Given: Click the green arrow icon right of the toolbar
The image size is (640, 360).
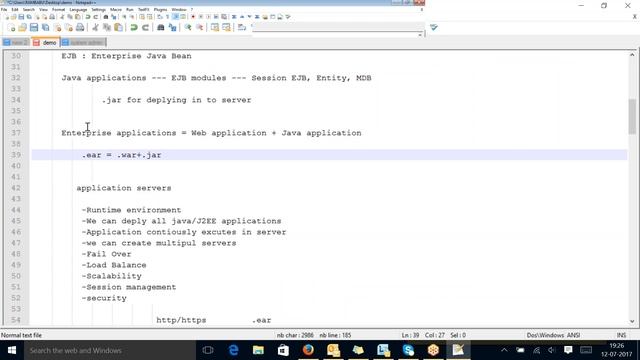Looking at the screenshot, I should [x=433, y=27].
